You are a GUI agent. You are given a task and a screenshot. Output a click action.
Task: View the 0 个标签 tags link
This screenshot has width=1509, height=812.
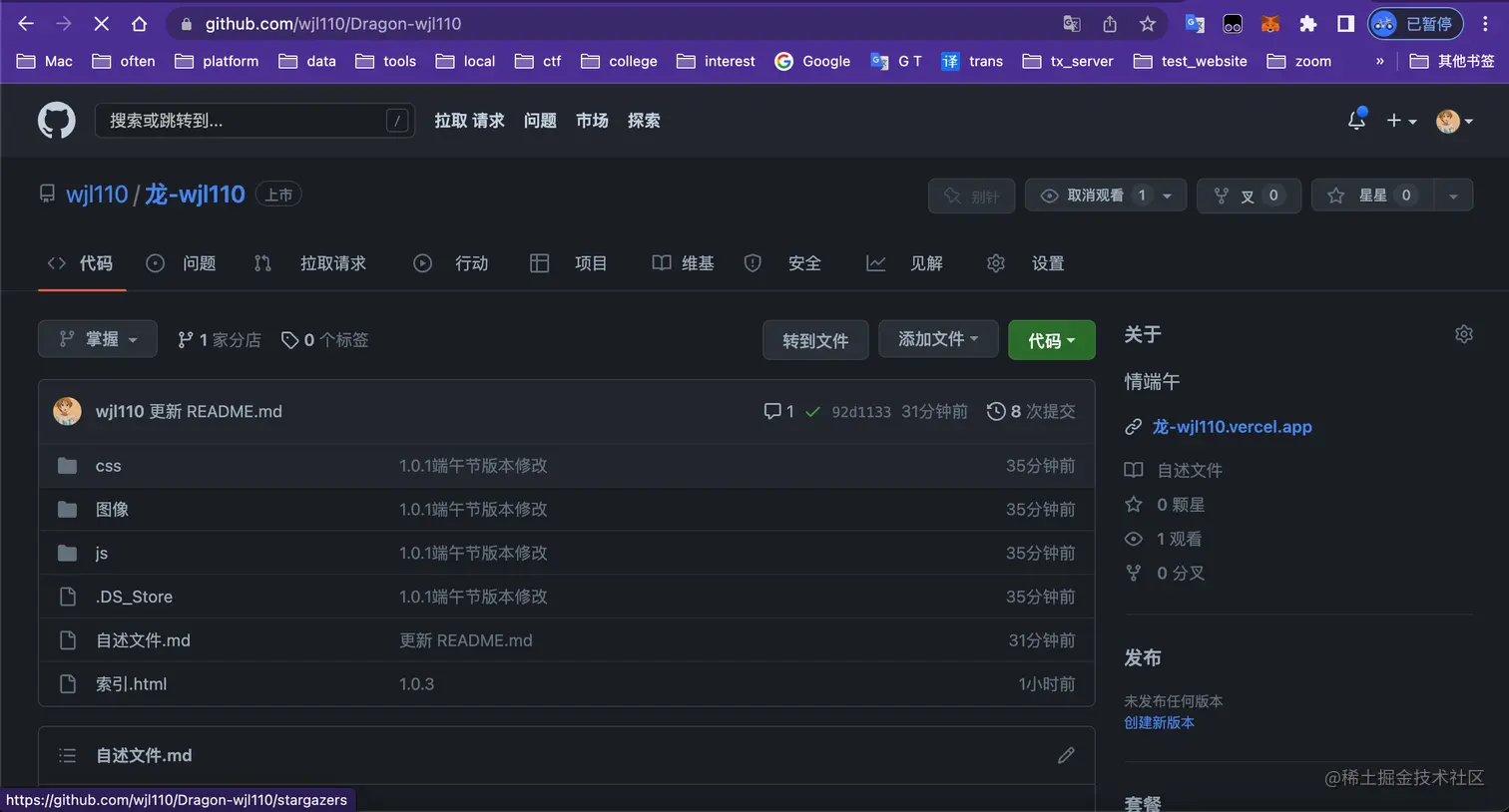(x=324, y=340)
